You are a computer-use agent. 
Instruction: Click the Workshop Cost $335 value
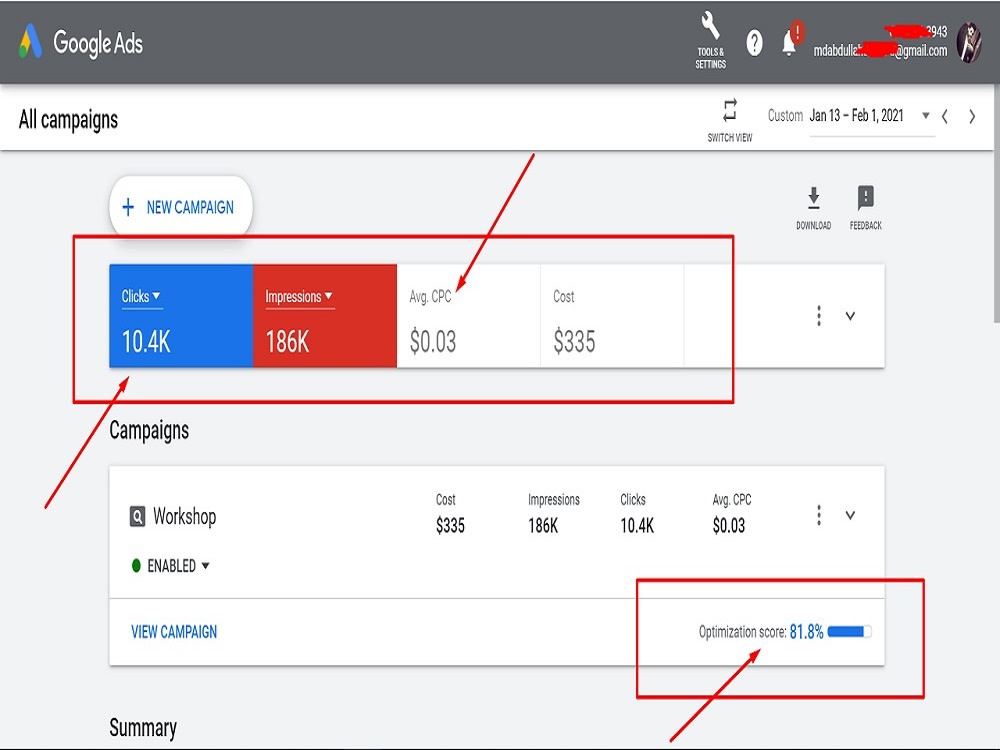(450, 526)
